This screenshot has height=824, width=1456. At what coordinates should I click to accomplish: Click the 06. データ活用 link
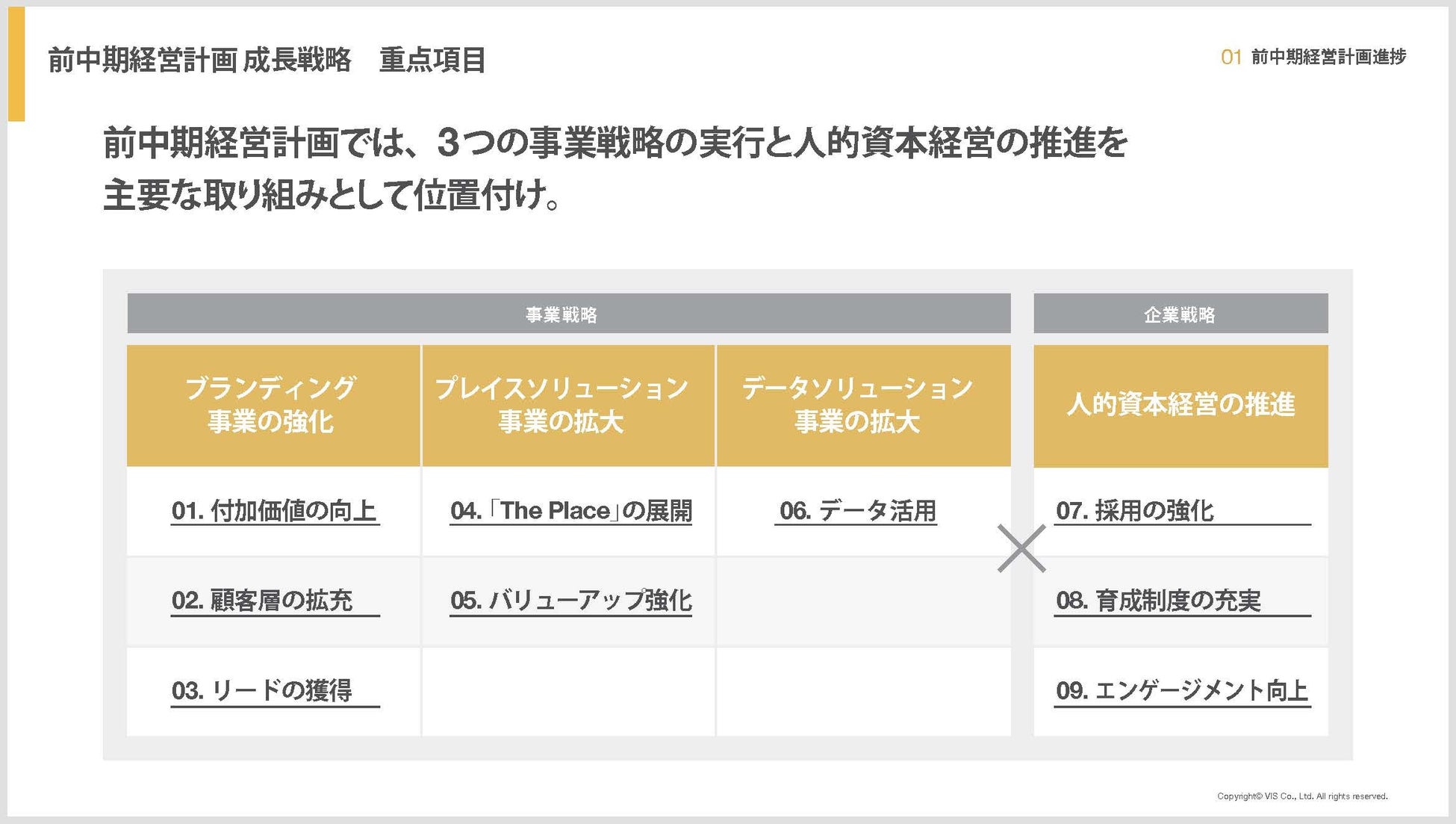click(x=857, y=511)
